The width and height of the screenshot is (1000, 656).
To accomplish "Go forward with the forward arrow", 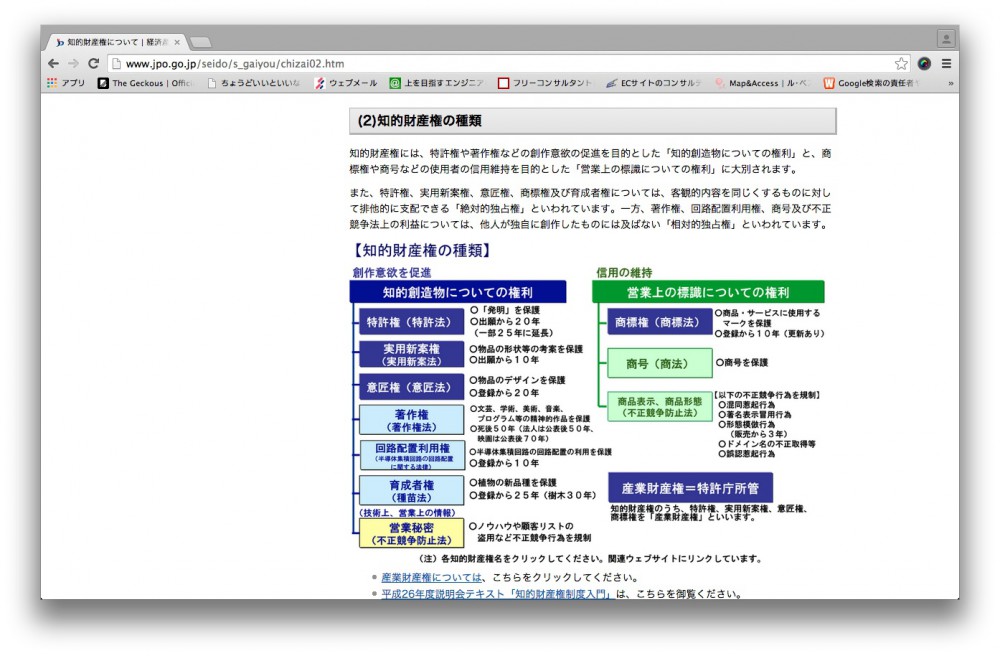I will click(73, 64).
